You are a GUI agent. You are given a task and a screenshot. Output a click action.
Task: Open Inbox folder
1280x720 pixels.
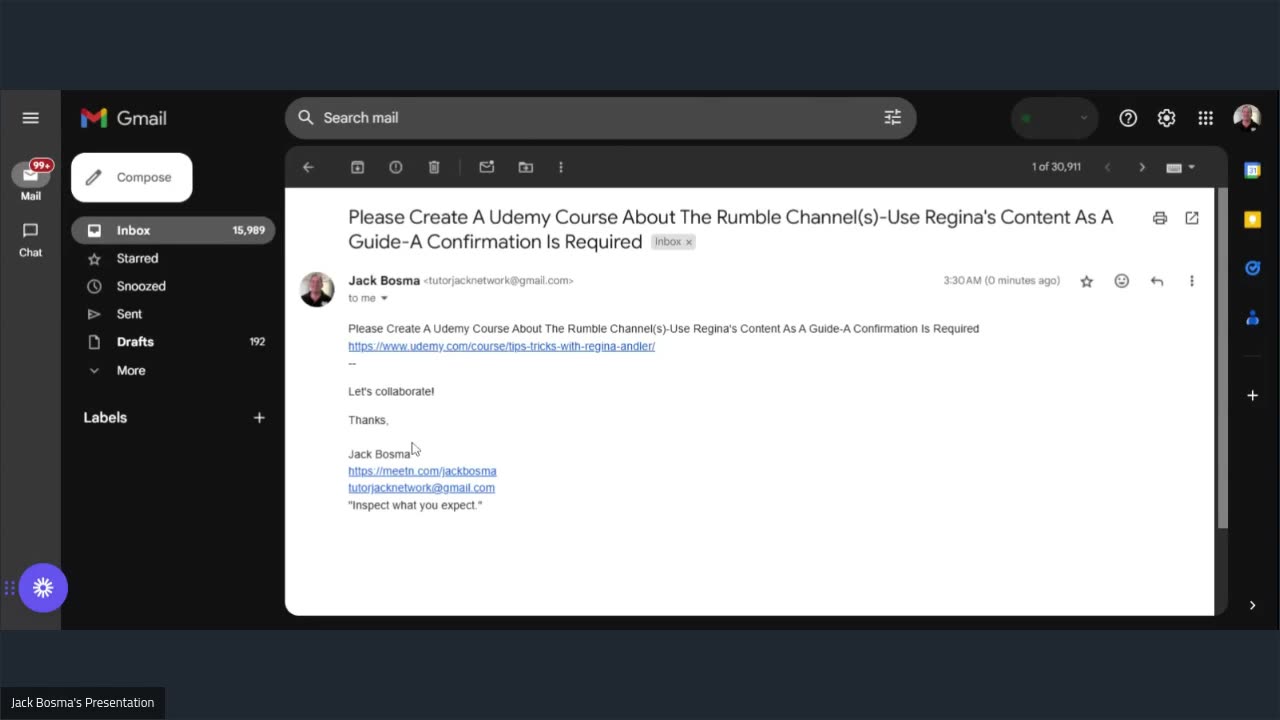[172, 230]
